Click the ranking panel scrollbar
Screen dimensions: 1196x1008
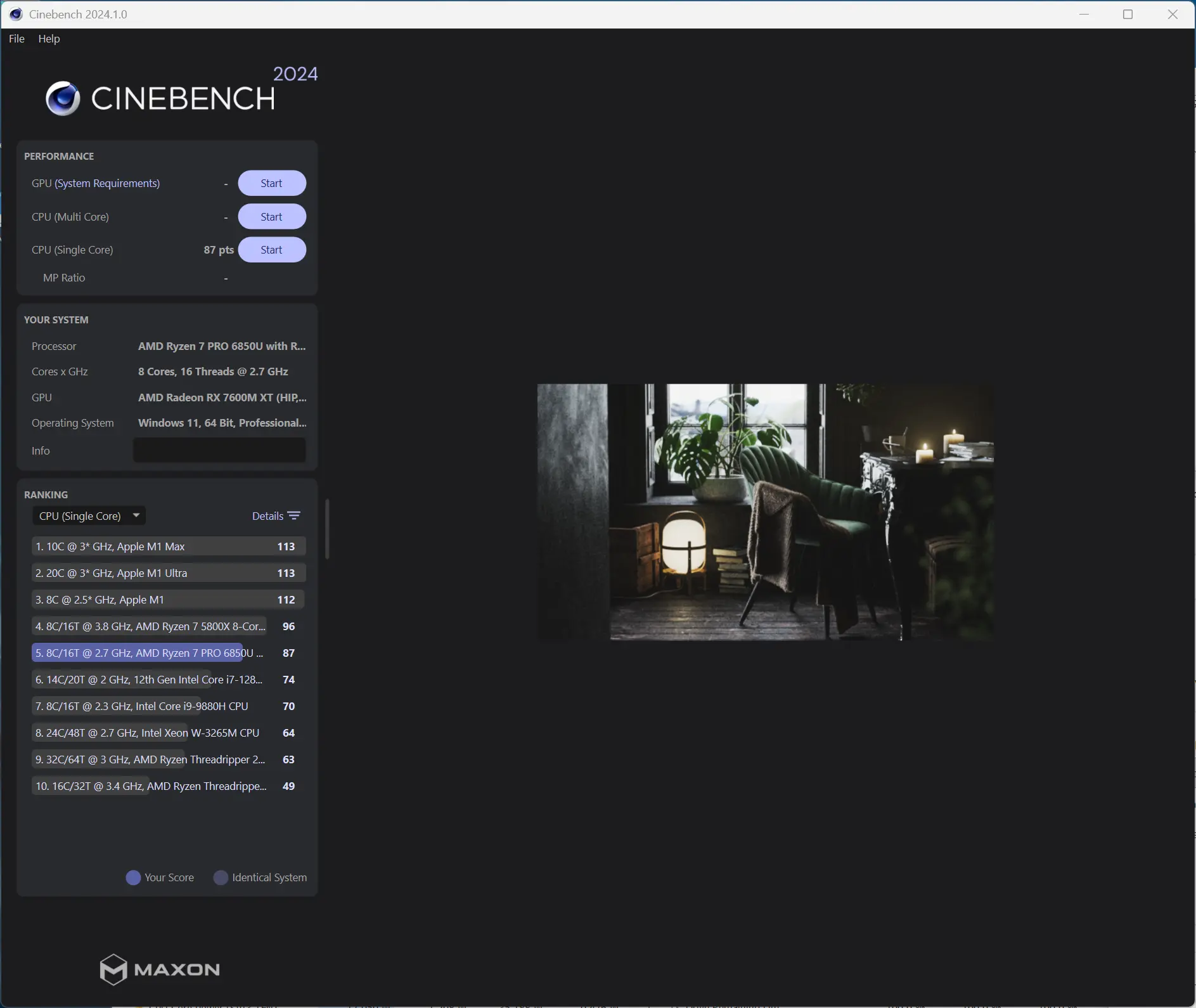tap(327, 529)
